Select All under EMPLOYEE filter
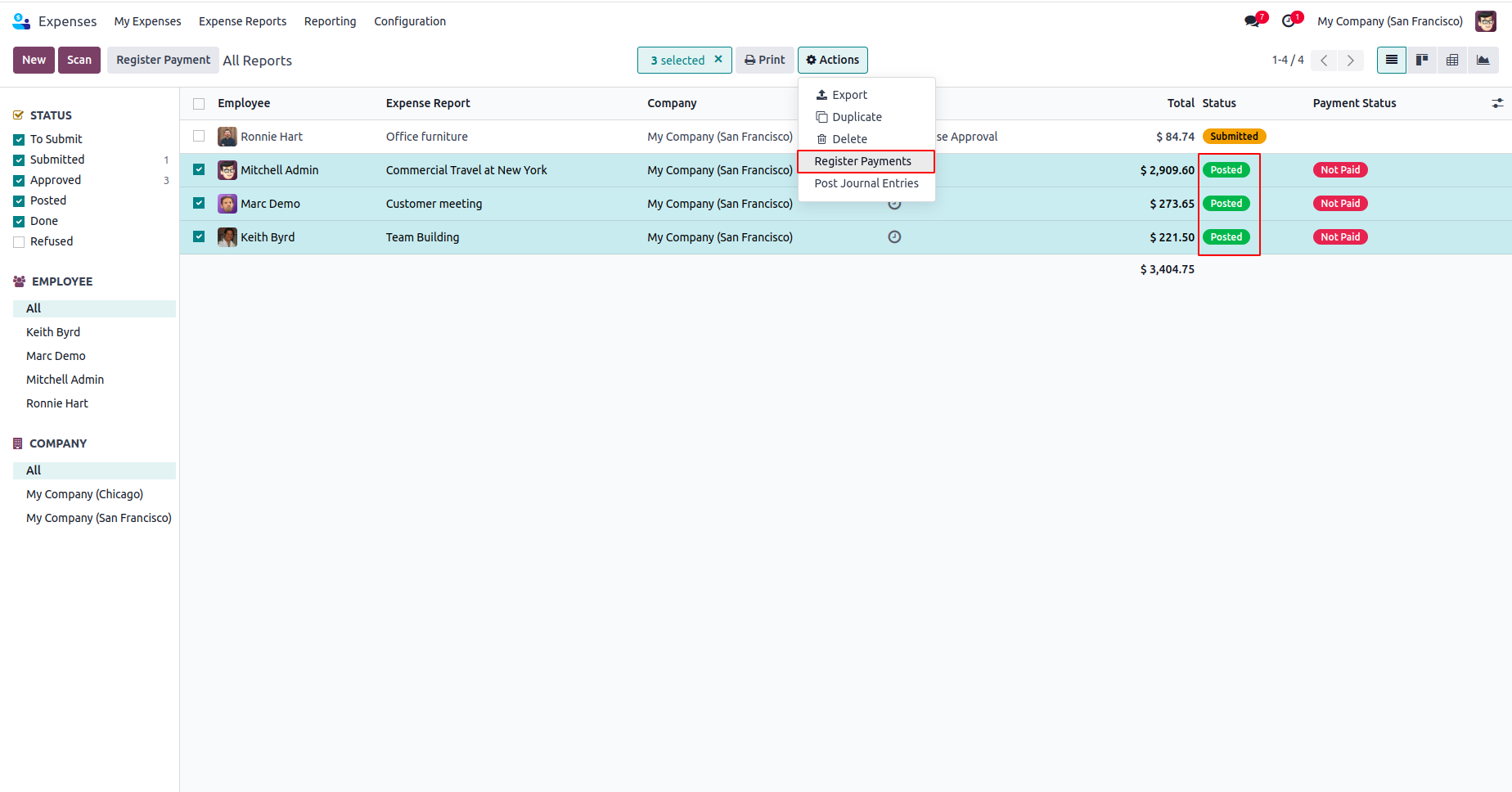 pos(94,308)
